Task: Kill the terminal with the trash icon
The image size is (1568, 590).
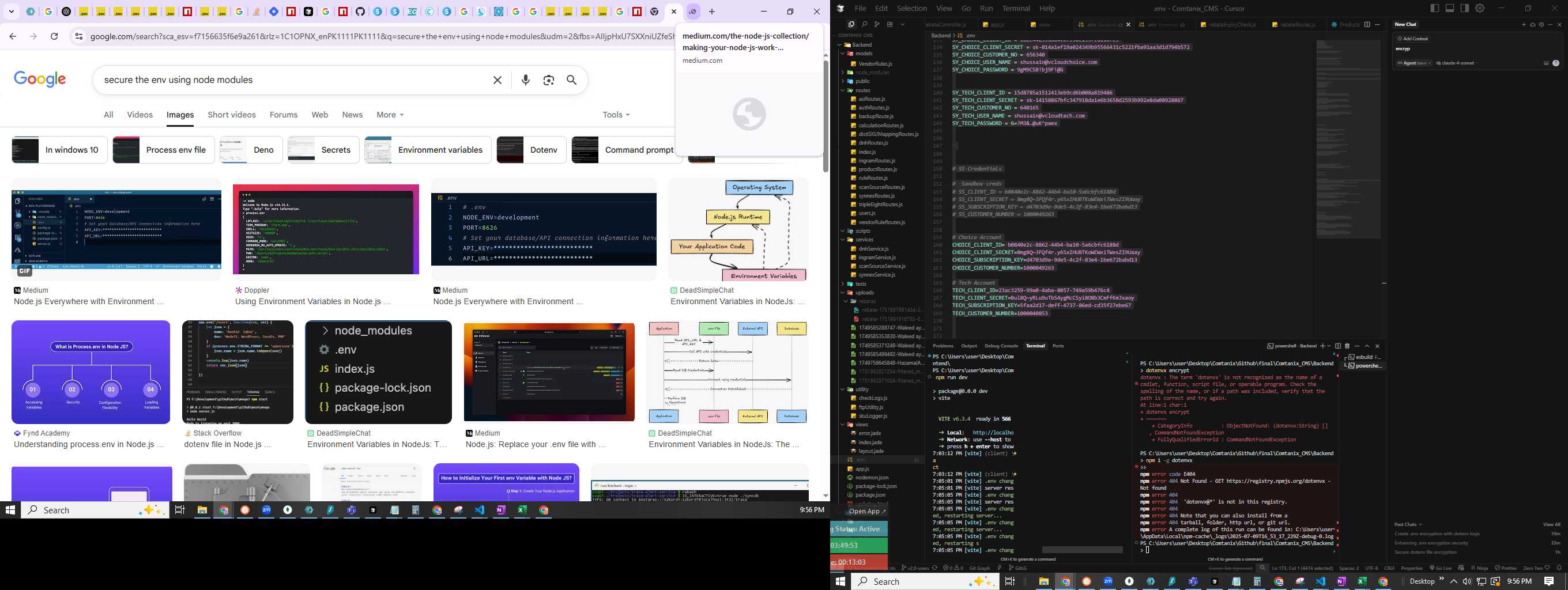Action: click(x=1347, y=346)
